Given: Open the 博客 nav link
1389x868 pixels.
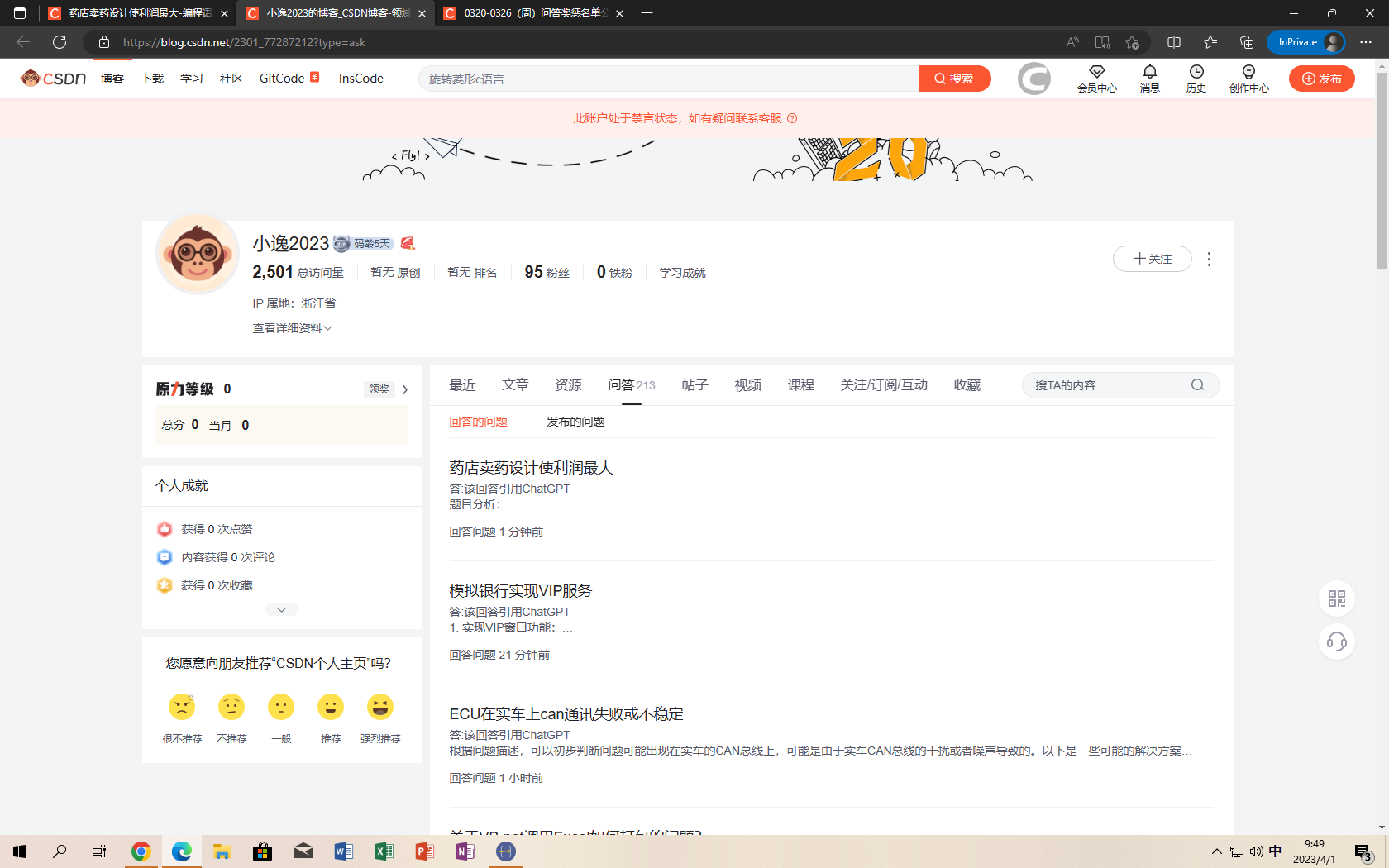Looking at the screenshot, I should 112,79.
